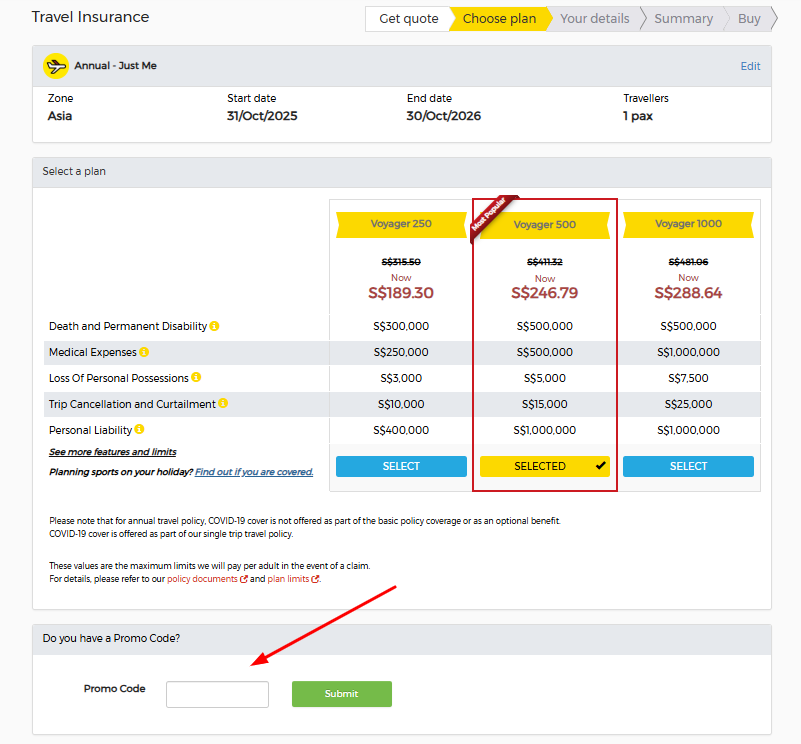Click the airplane icon in the quote summary header
The image size is (801, 744).
click(x=56, y=66)
